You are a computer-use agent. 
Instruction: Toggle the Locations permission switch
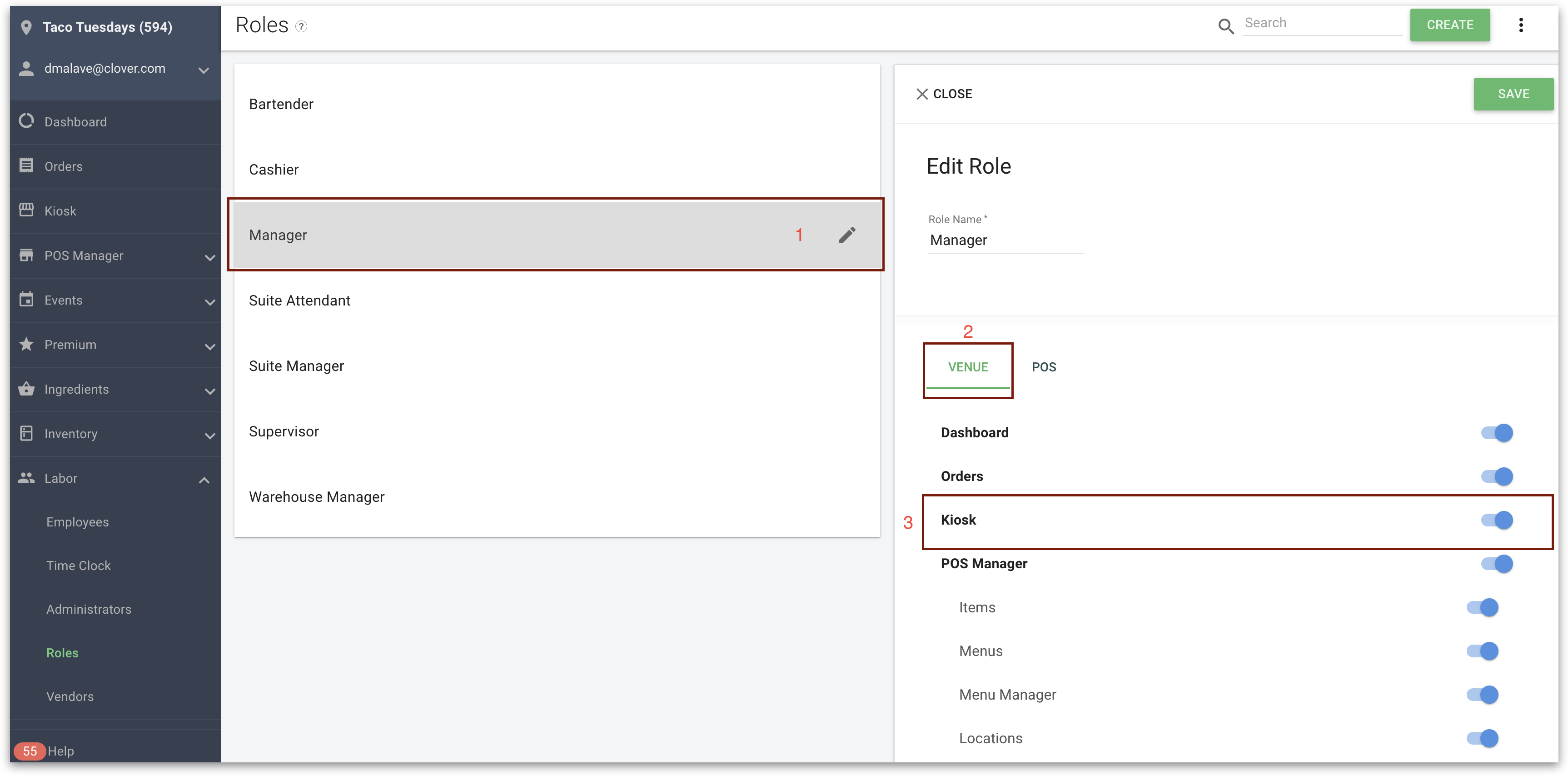click(x=1482, y=738)
